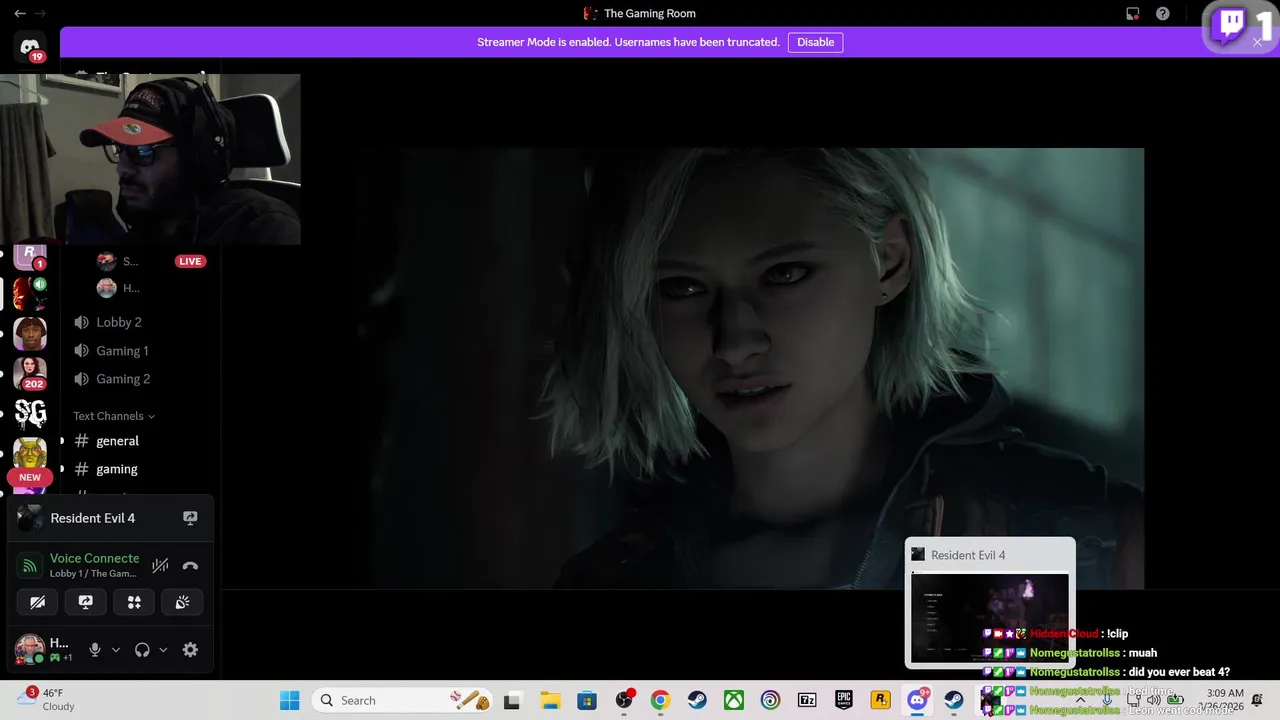Join the Gaming 1 voice channel
The height and width of the screenshot is (720, 1280).
pyautogui.click(x=122, y=351)
